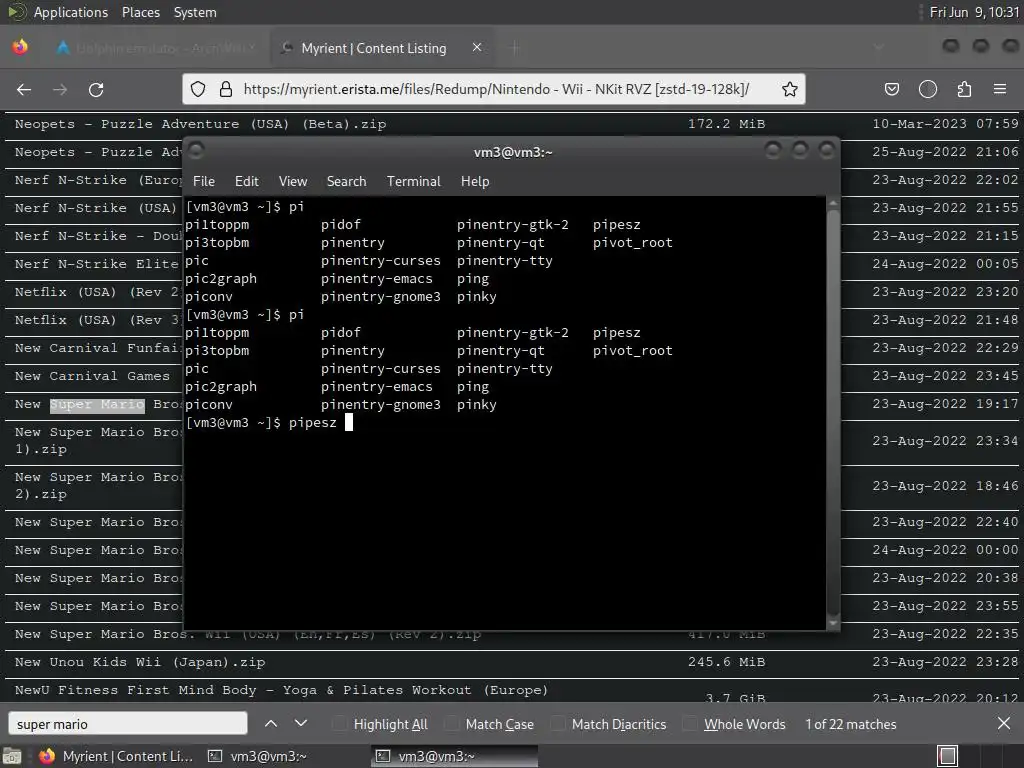Click the date 10-Mar-2023 07:59

pyautogui.click(x=945, y=124)
